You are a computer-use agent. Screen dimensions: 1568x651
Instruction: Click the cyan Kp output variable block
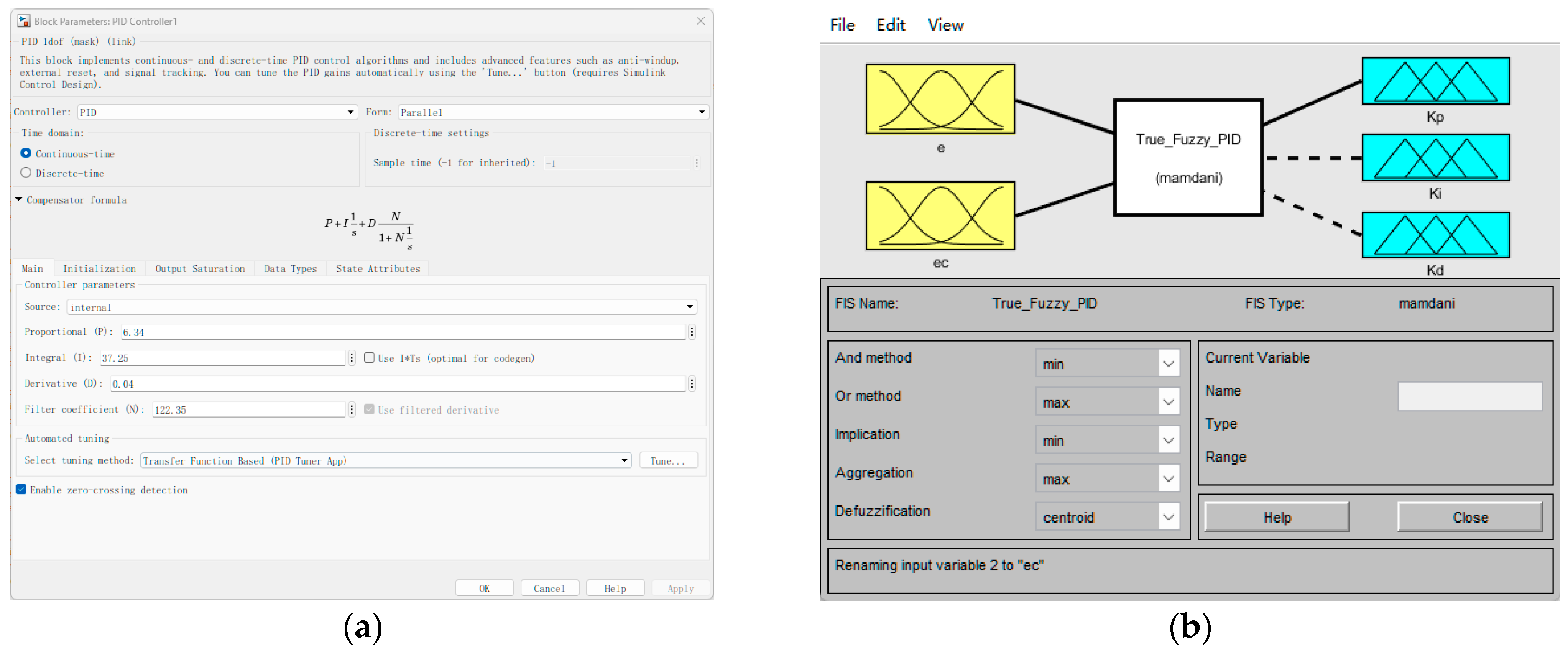[1435, 81]
